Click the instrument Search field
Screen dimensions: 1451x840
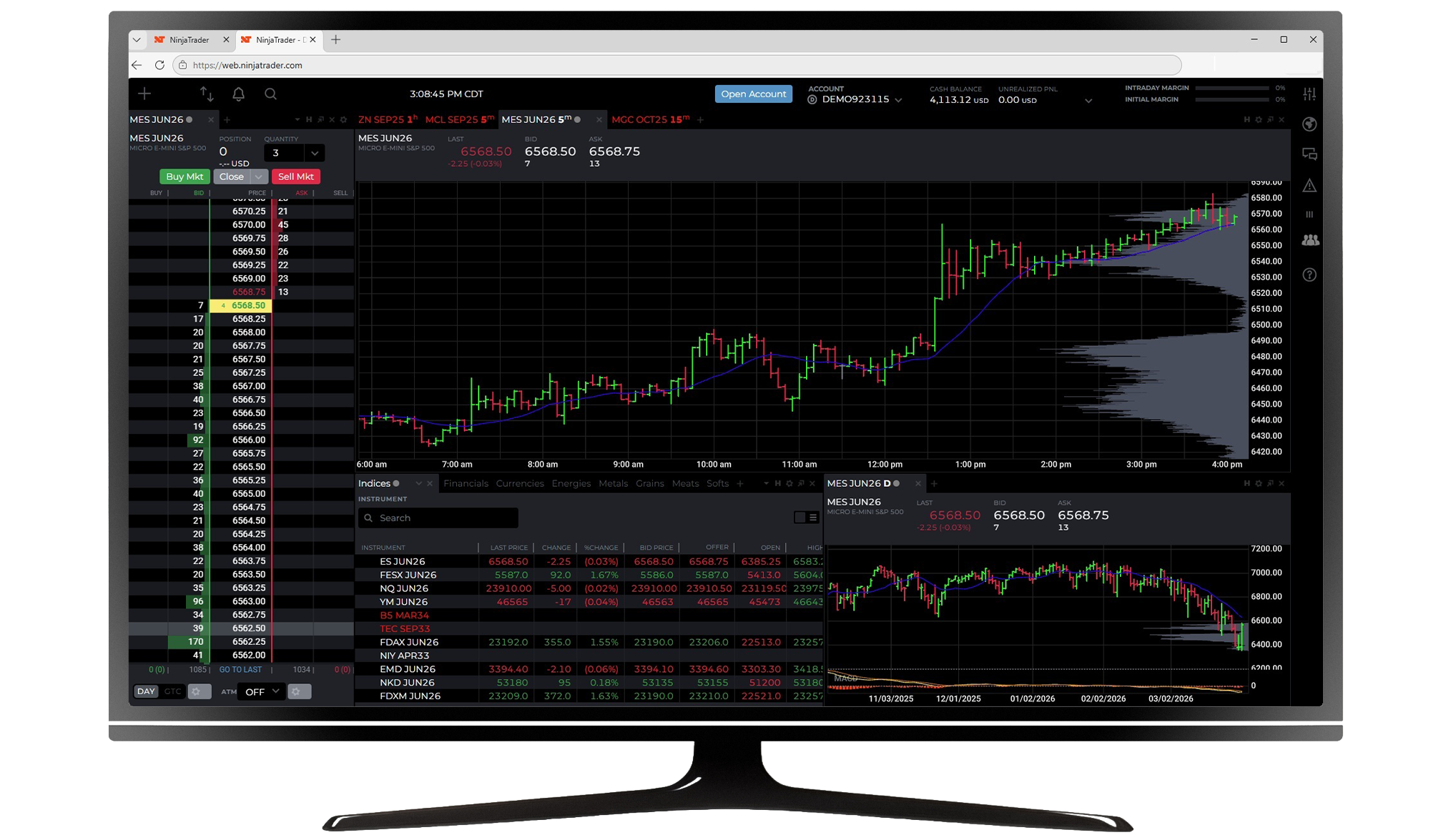click(x=438, y=518)
